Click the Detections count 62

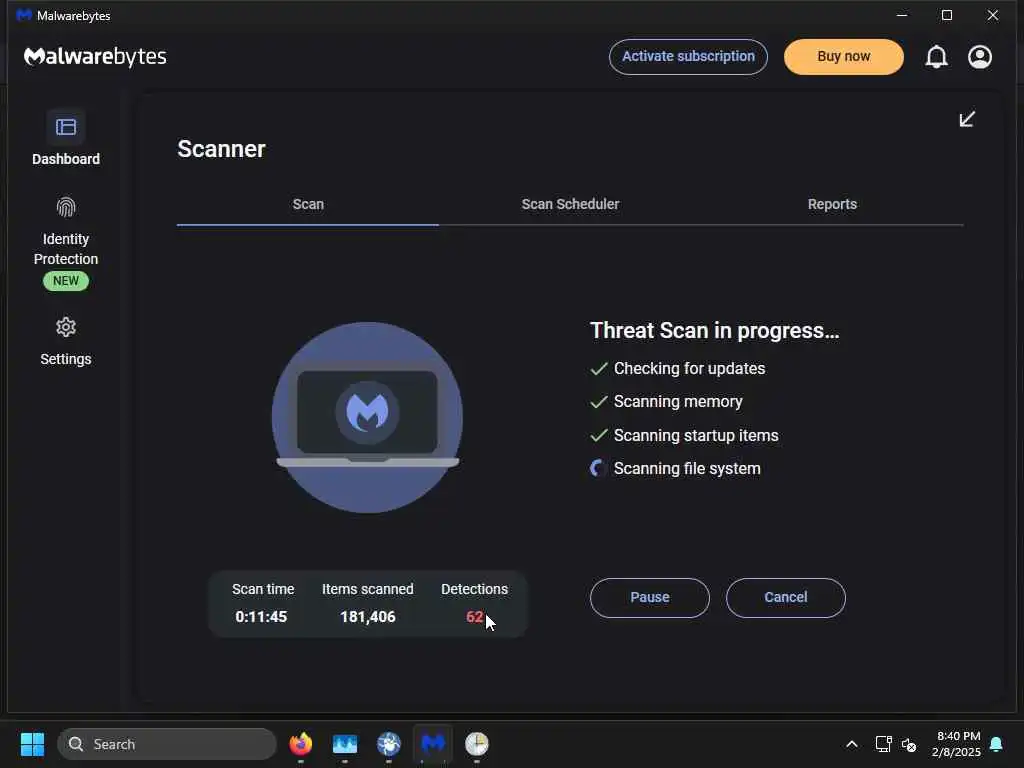pyautogui.click(x=475, y=616)
